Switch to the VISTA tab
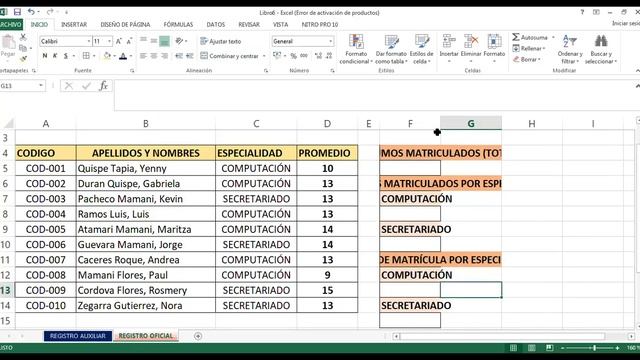 pyautogui.click(x=280, y=24)
